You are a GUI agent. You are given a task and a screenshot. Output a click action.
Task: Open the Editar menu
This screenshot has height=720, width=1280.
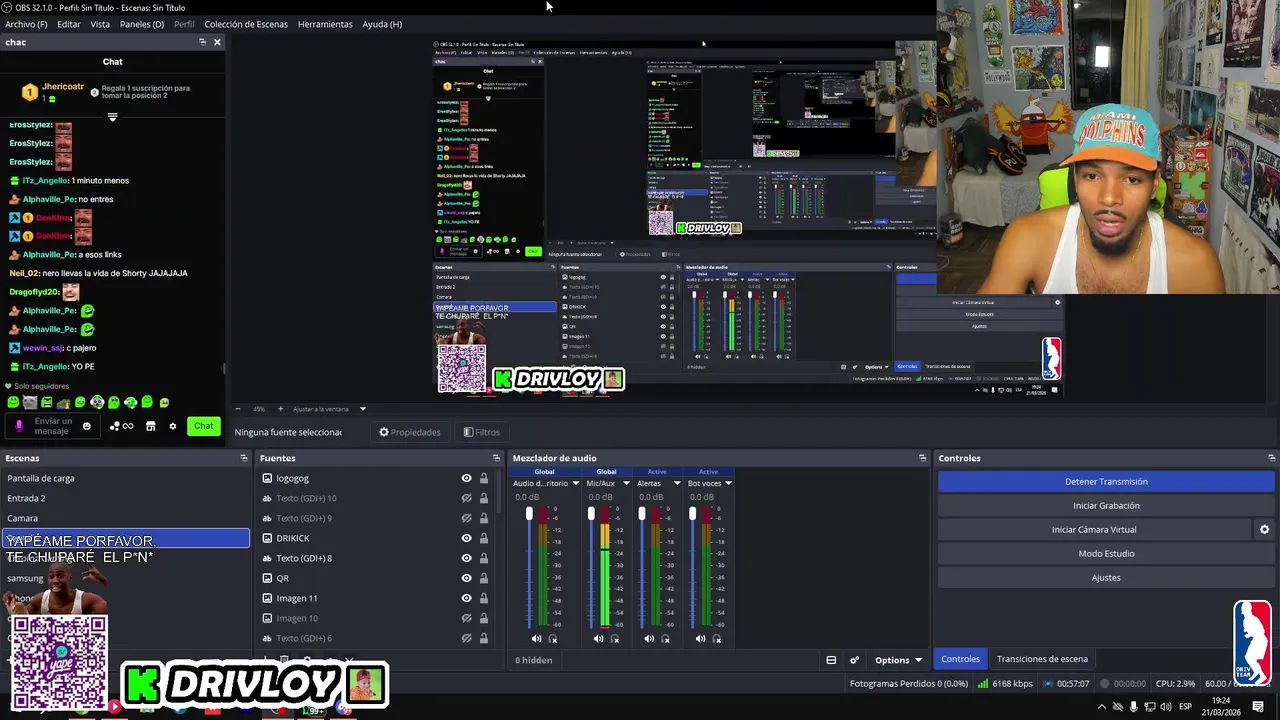[x=69, y=24]
